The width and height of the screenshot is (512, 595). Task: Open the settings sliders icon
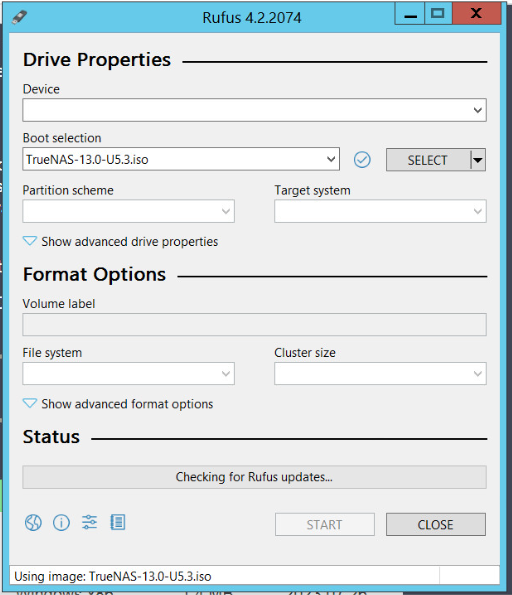point(89,523)
